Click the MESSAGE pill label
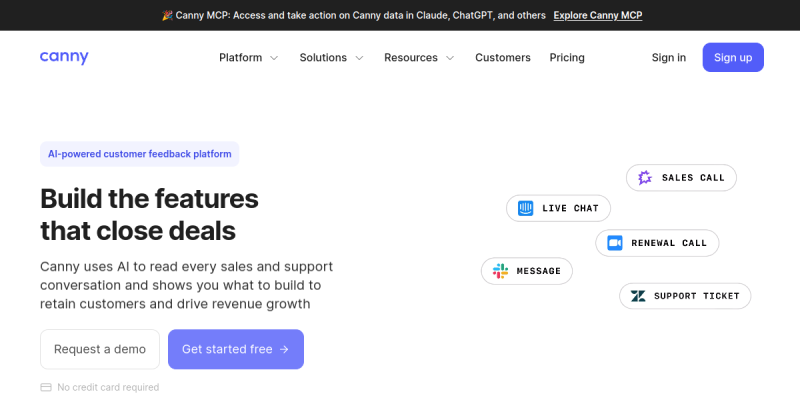 (538, 271)
